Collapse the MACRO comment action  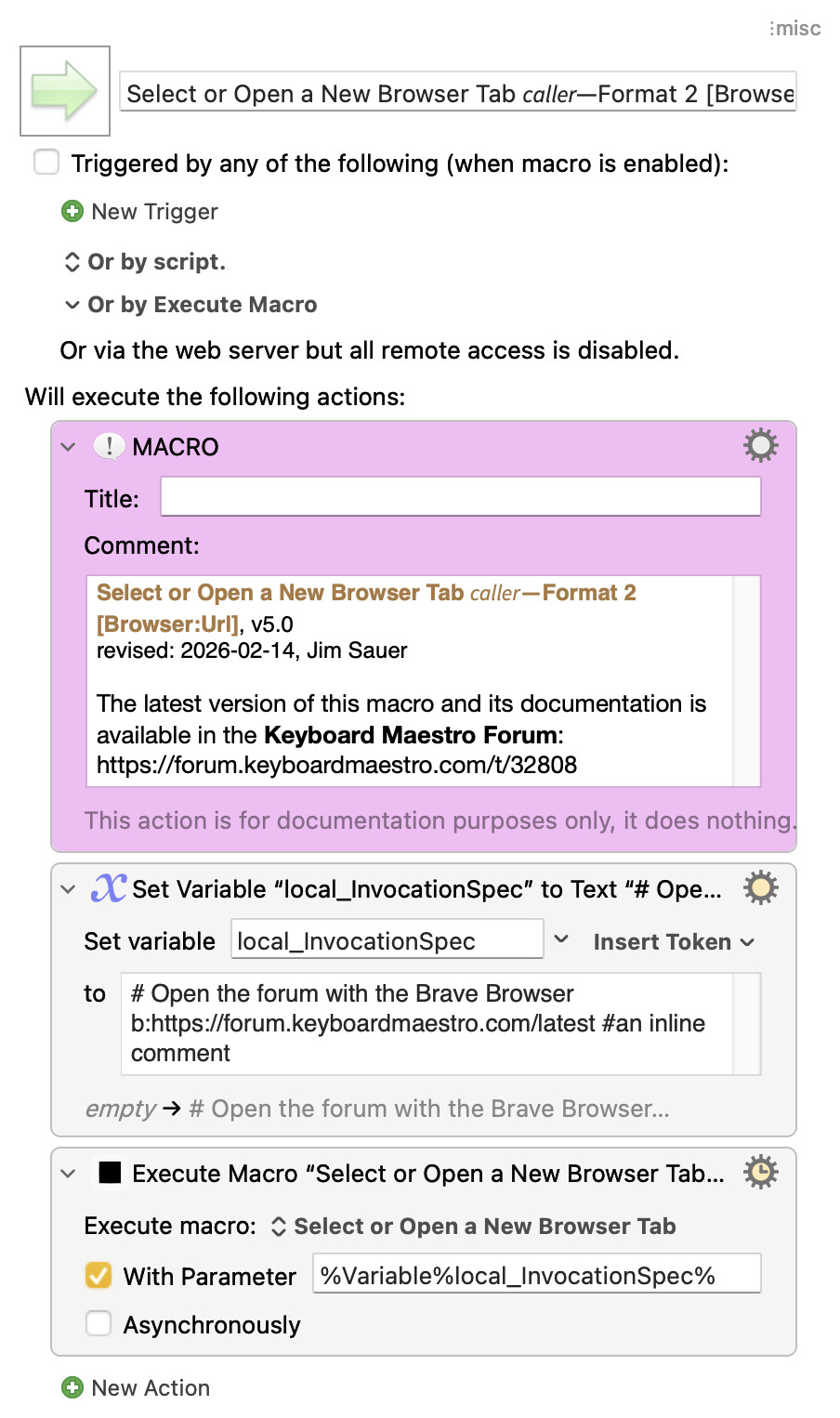tap(68, 447)
